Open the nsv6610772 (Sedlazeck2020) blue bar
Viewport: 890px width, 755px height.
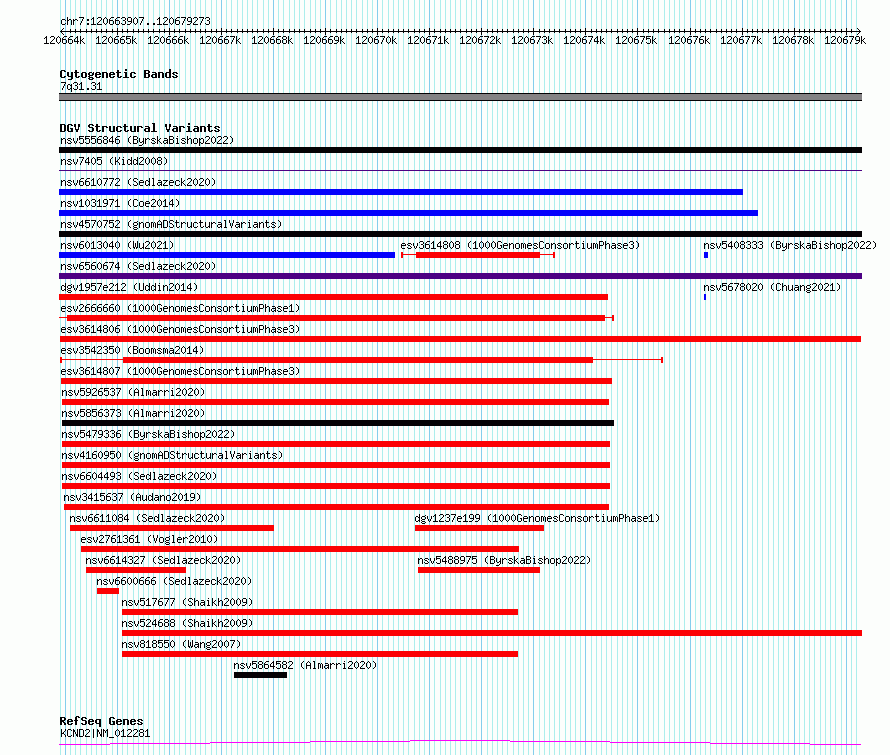coord(401,192)
